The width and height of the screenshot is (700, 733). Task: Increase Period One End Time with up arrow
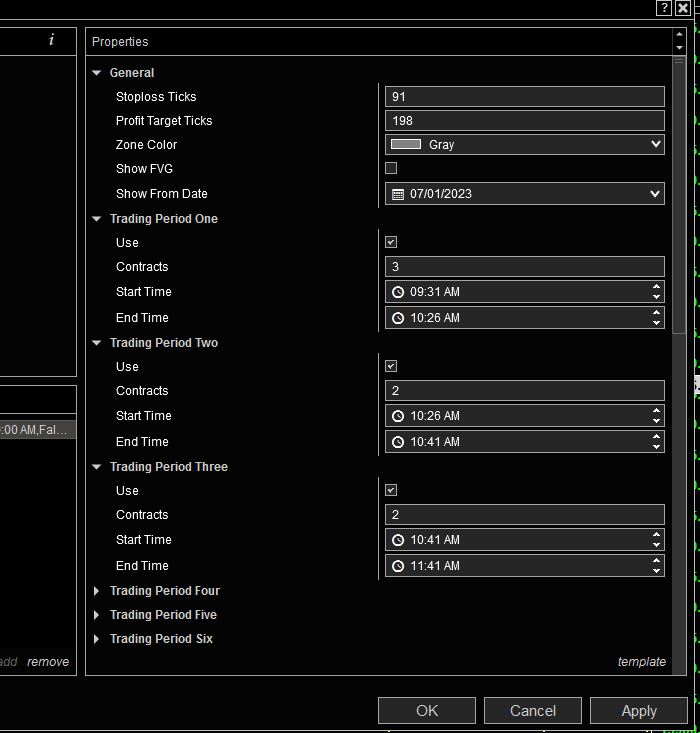657,313
